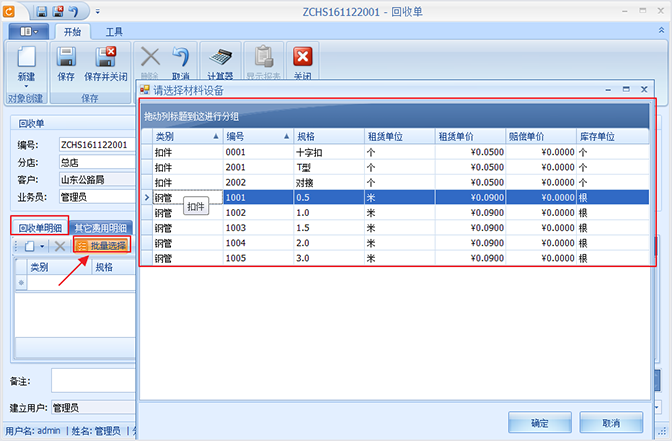
Task: Switch to the 其它费用明细 tab
Action: pos(102,227)
